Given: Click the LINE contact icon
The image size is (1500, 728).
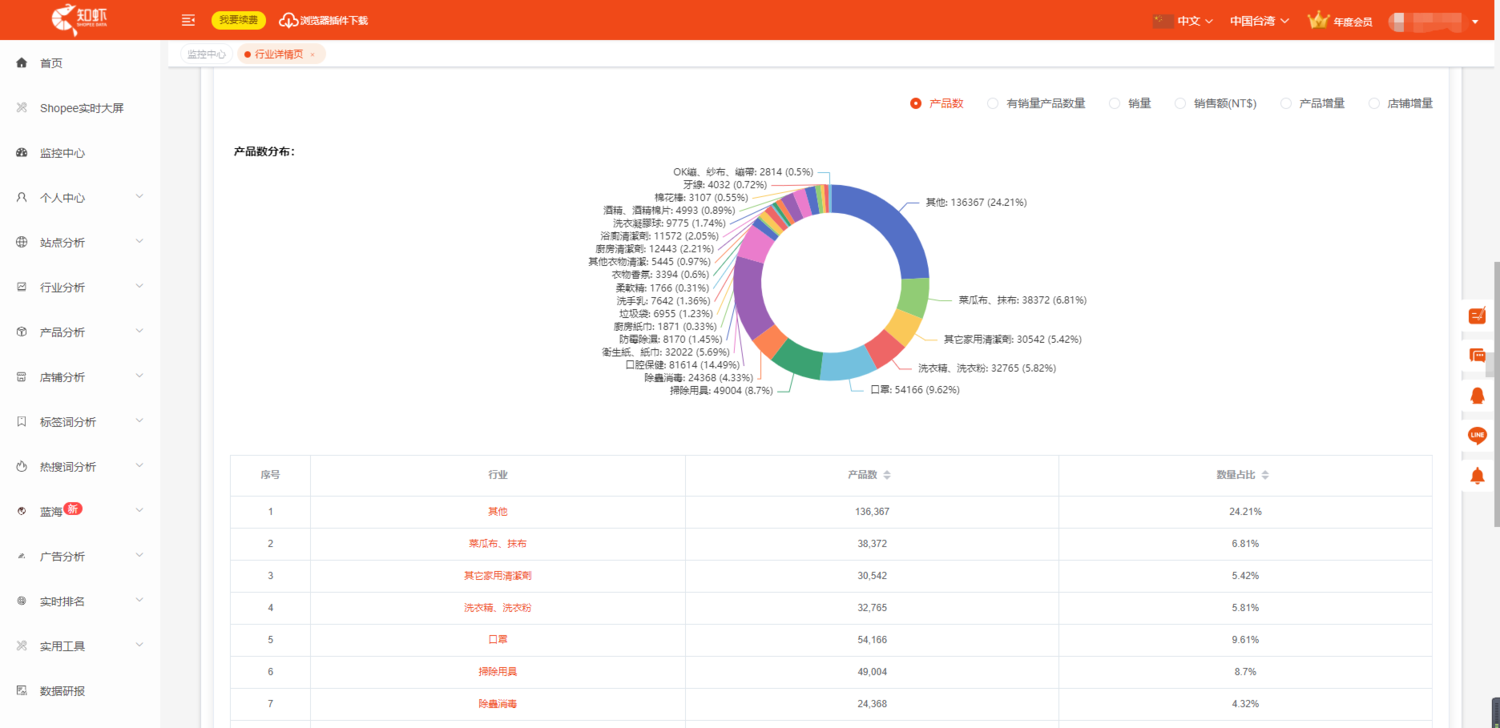Looking at the screenshot, I should pos(1477,435).
